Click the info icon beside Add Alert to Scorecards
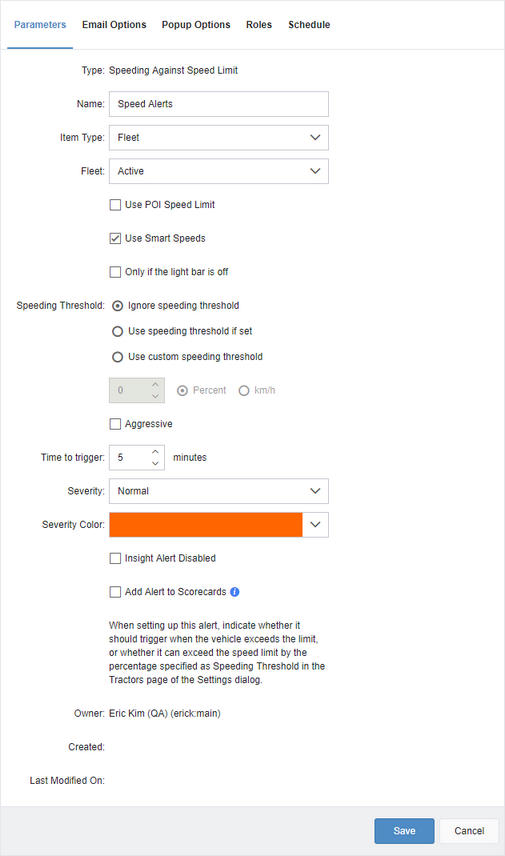Screen dimensions: 505x856 [235, 592]
